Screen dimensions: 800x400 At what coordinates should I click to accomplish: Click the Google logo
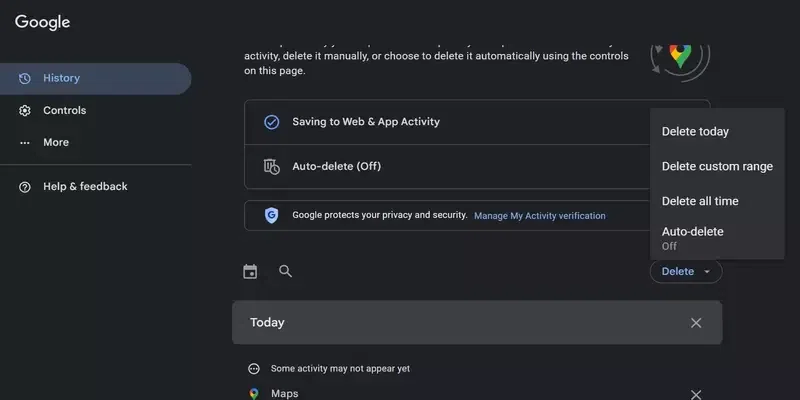point(42,22)
